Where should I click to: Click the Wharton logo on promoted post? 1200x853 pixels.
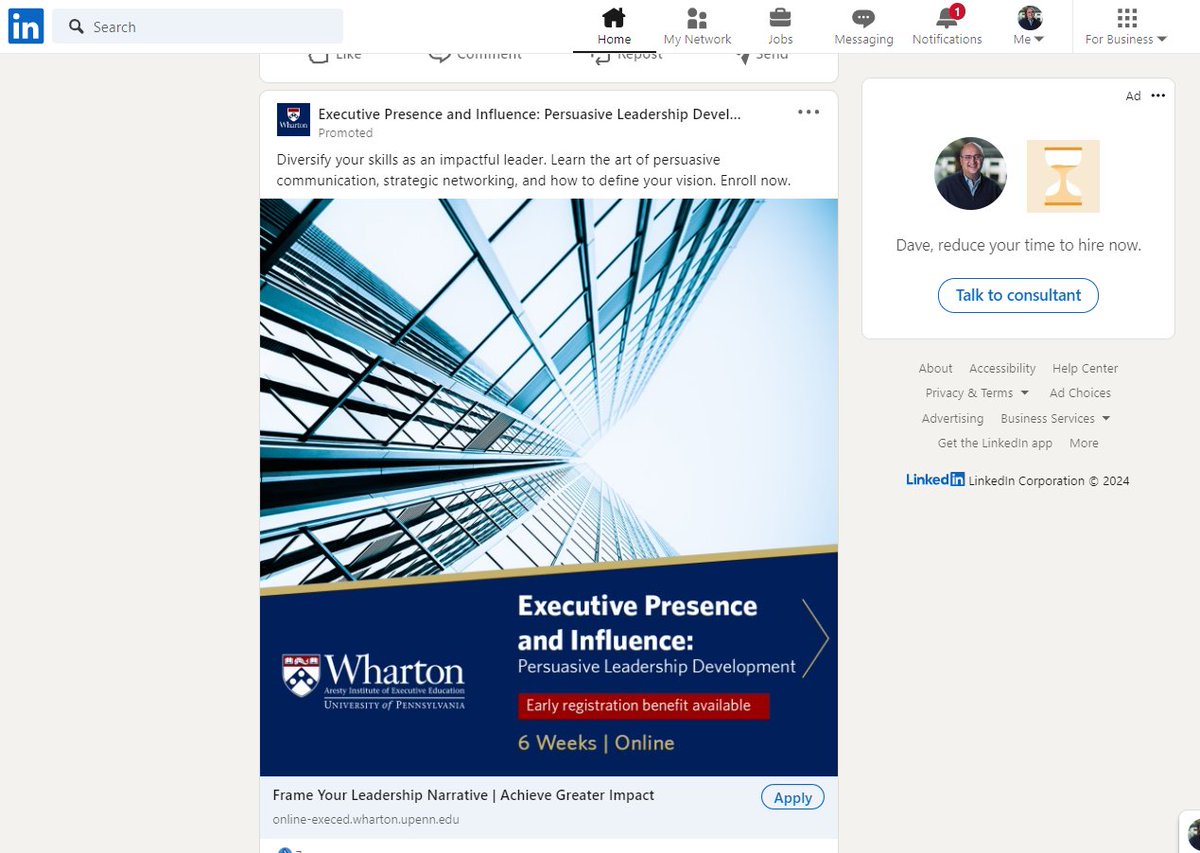[x=293, y=120]
